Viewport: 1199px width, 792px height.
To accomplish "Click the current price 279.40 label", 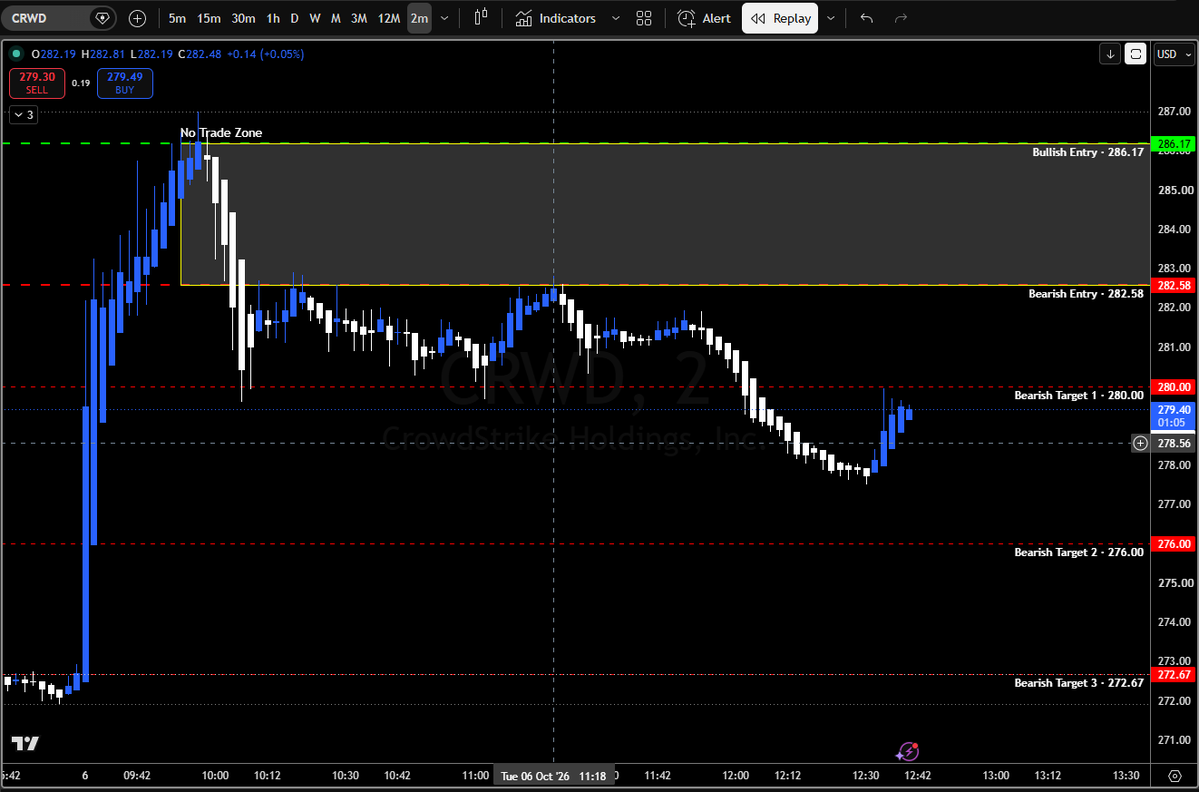I will tap(1173, 416).
